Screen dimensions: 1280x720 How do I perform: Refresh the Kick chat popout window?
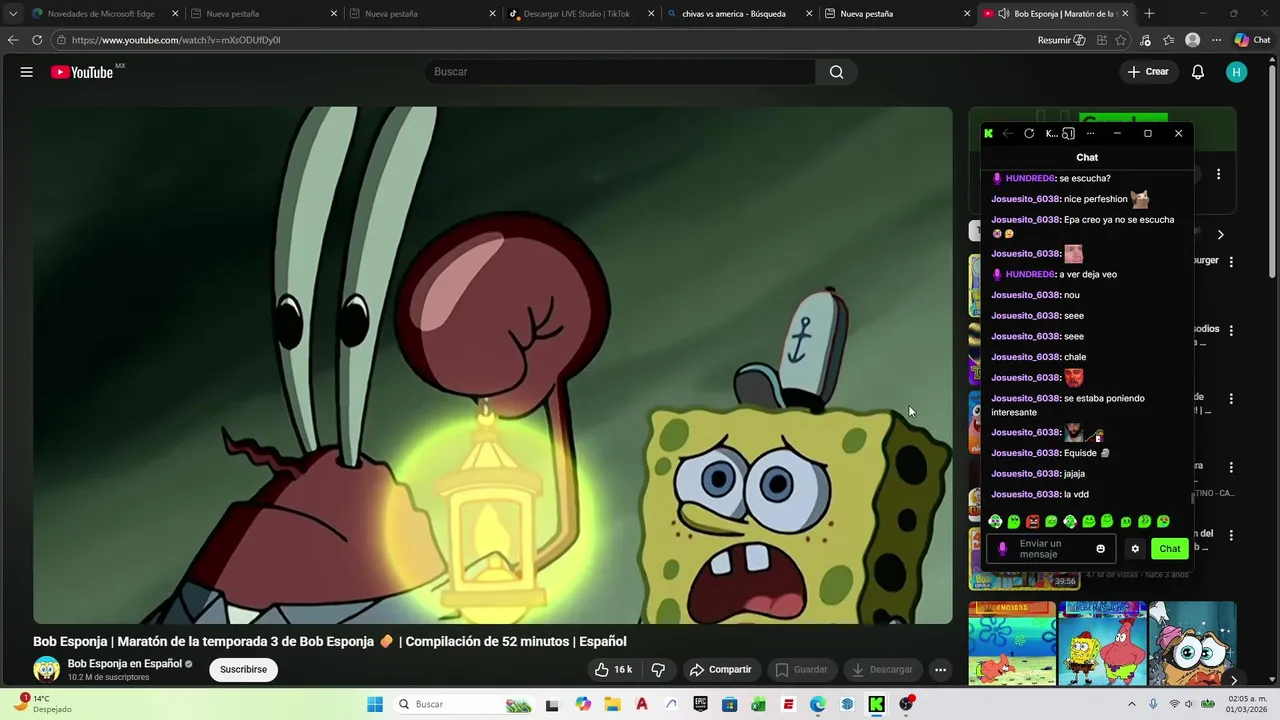(x=1029, y=133)
